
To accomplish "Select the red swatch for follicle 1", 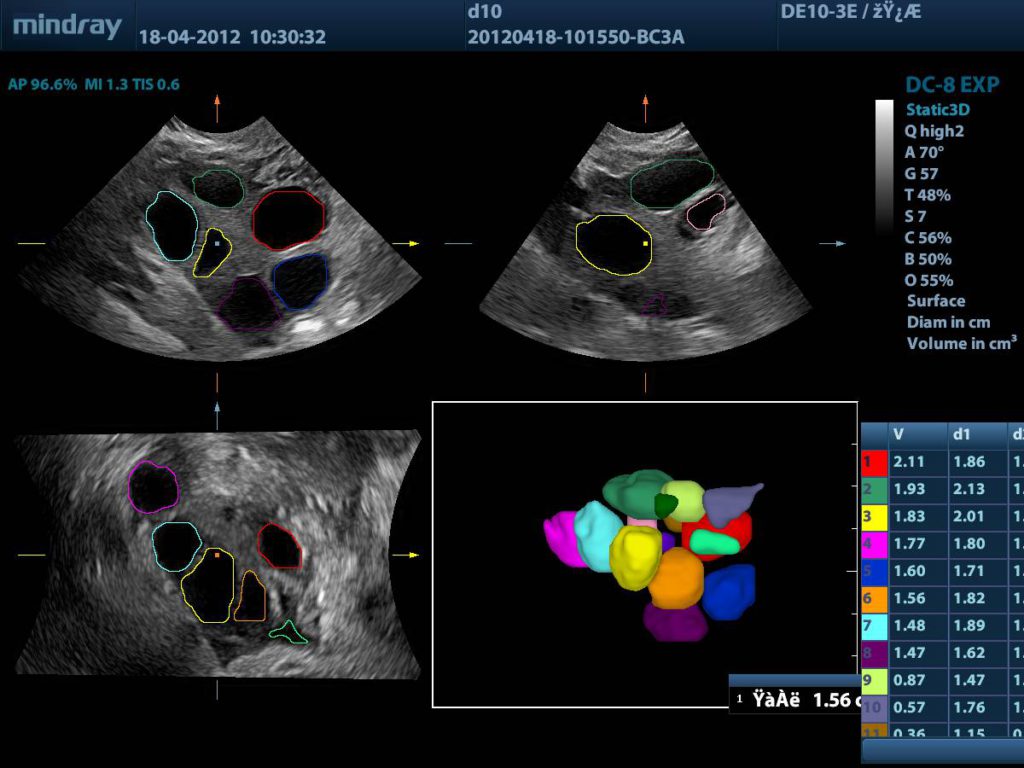I will point(874,462).
